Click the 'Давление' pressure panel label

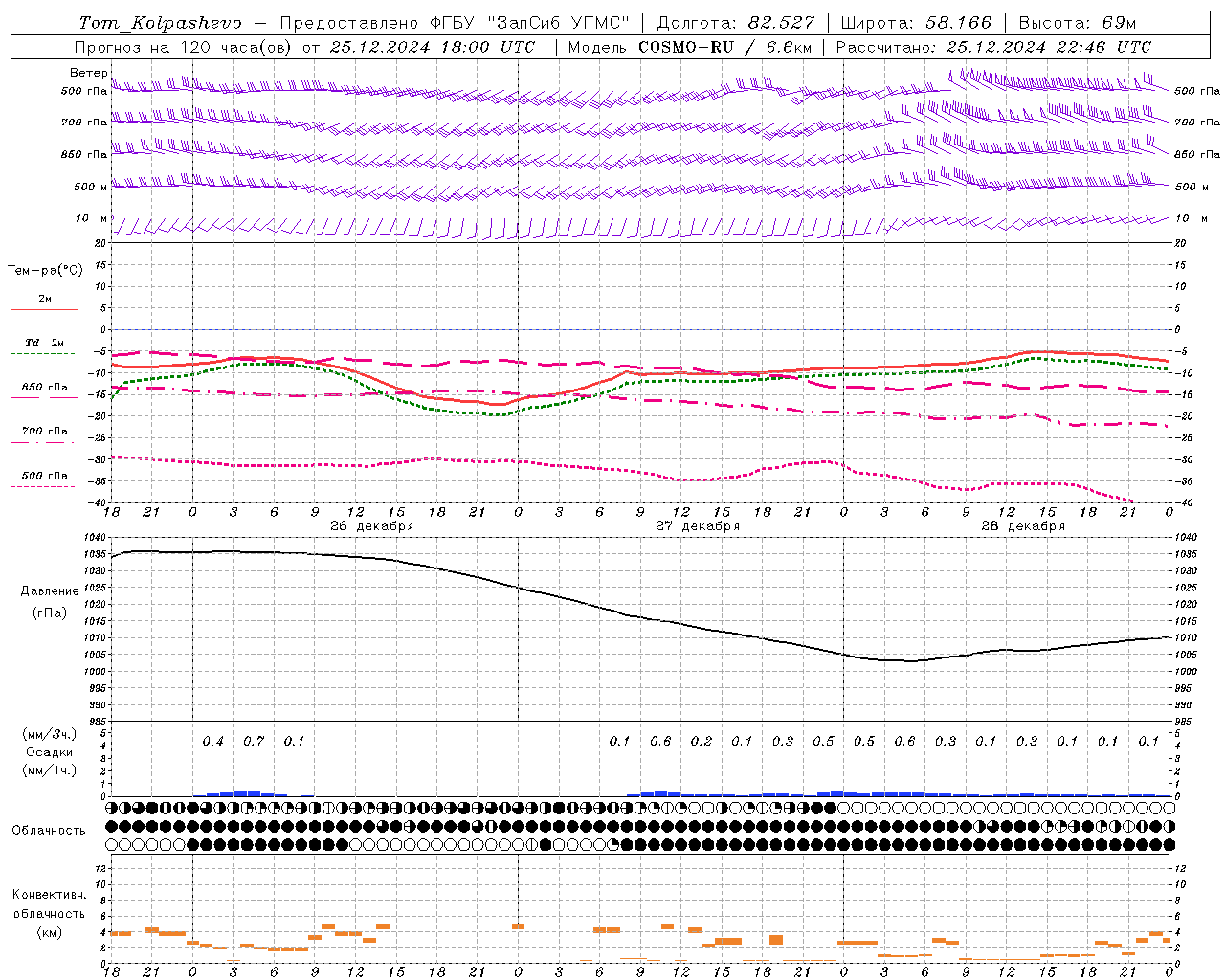coord(50,591)
